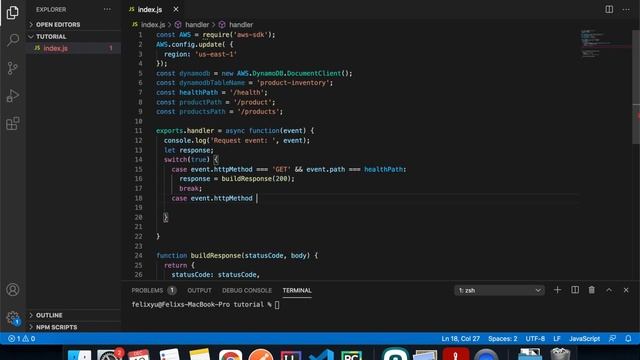The width and height of the screenshot is (640, 360).
Task: Open the terminal selector dropdown 1: zsh
Action: coord(499,290)
